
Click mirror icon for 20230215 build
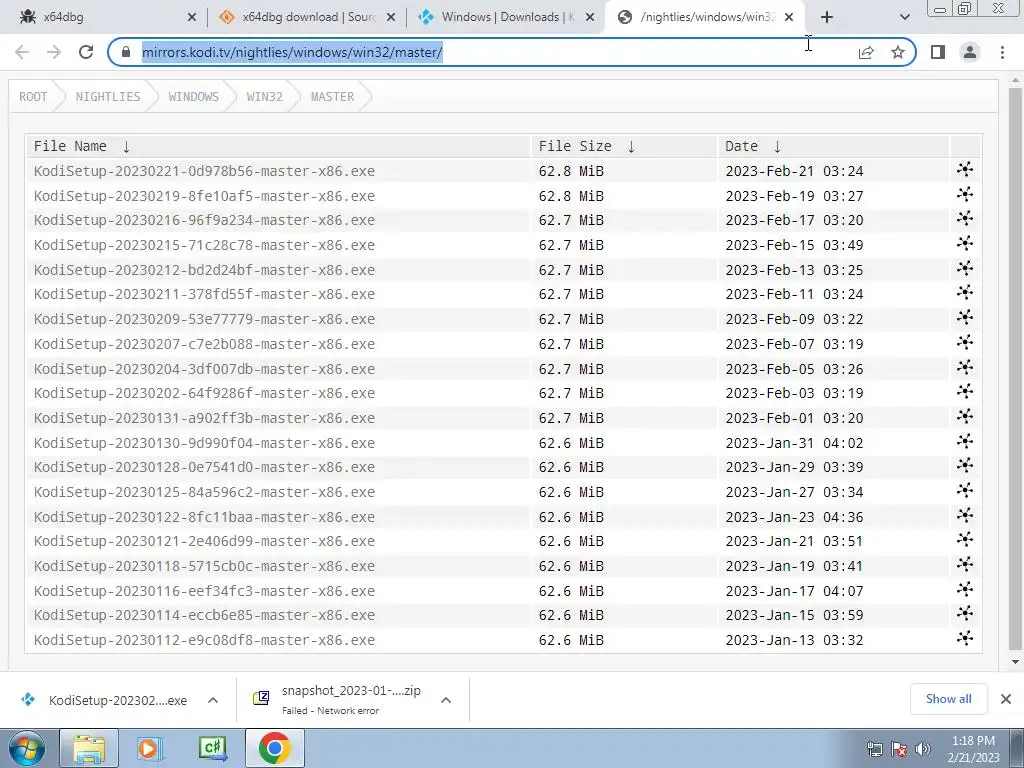965,244
